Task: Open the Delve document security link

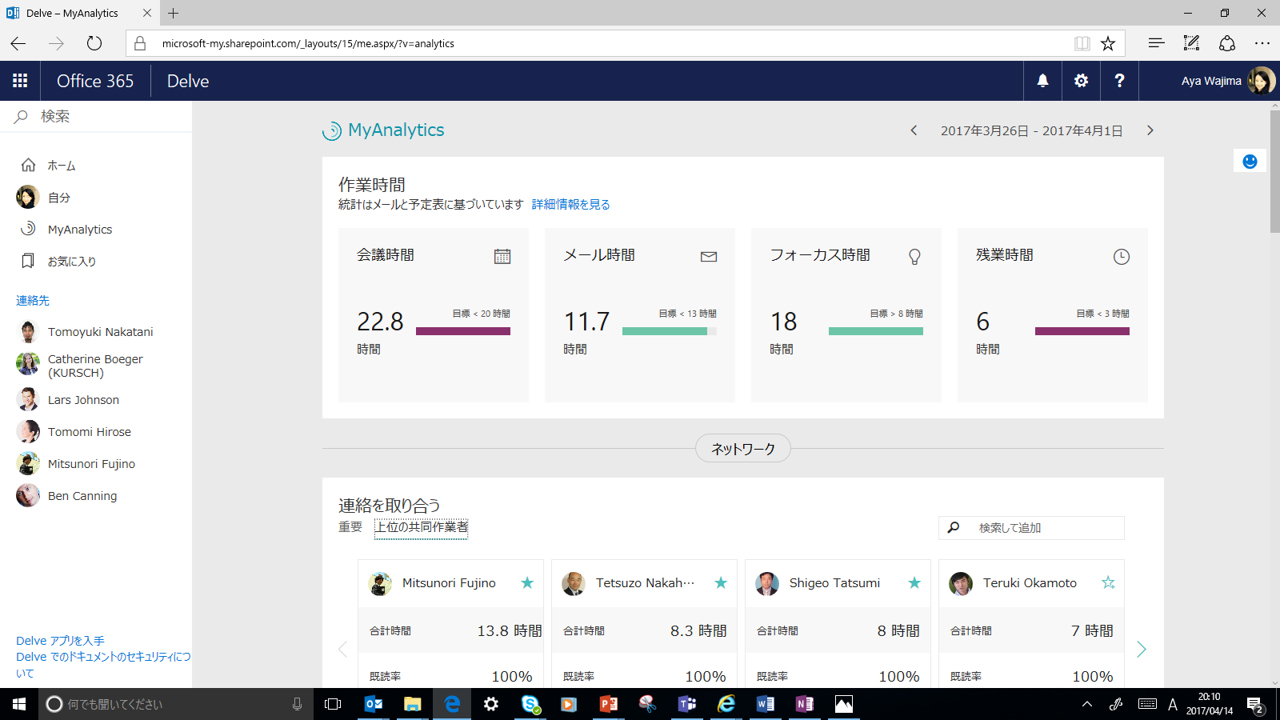Action: coord(103,665)
